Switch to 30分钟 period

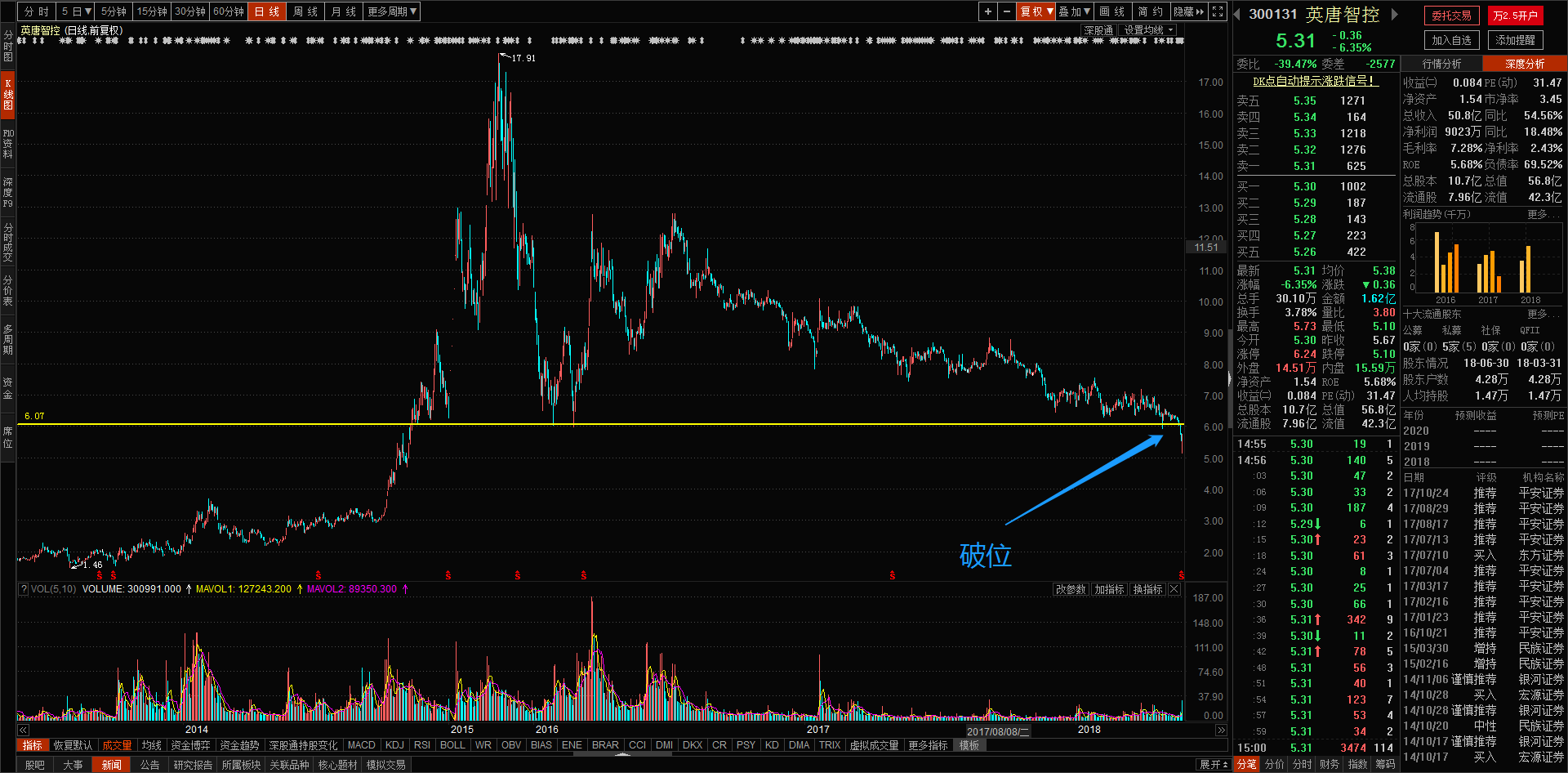click(x=190, y=11)
